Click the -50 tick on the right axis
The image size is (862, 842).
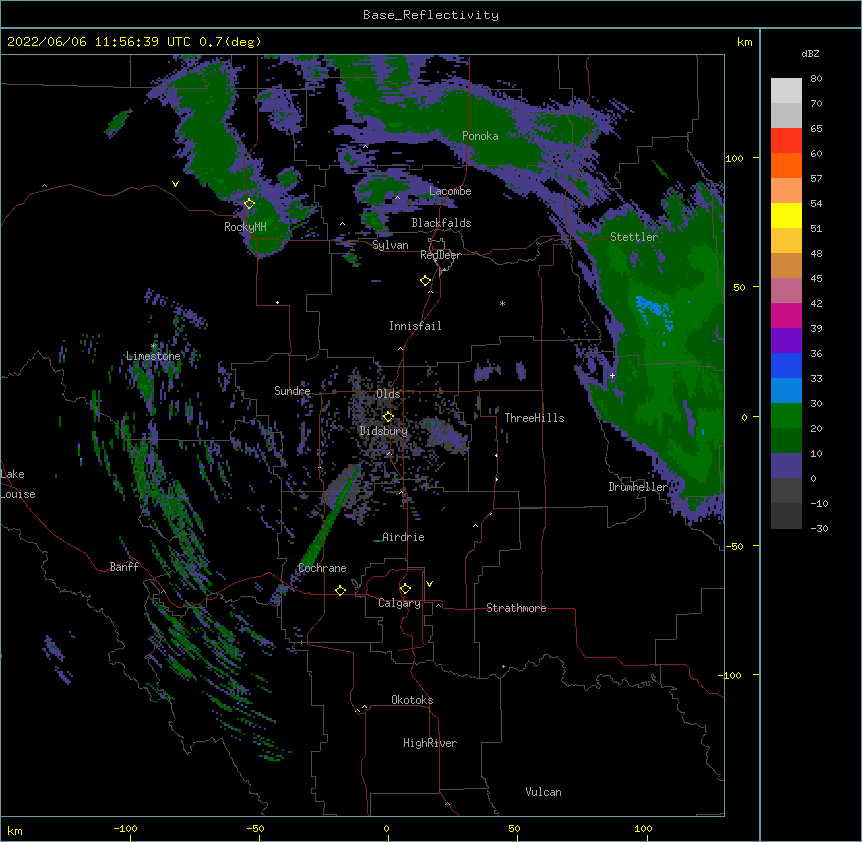coord(734,546)
